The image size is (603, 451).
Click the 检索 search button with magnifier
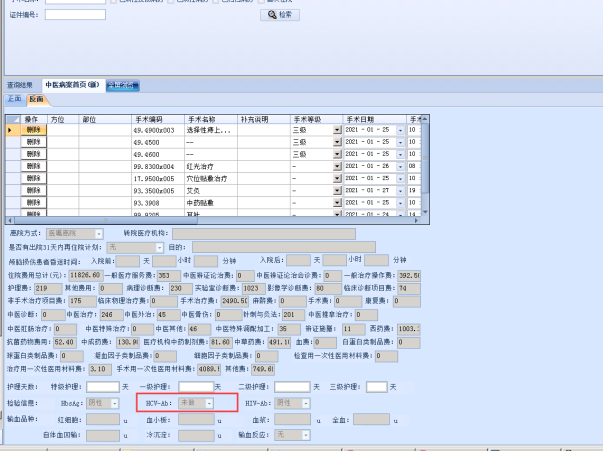click(280, 15)
